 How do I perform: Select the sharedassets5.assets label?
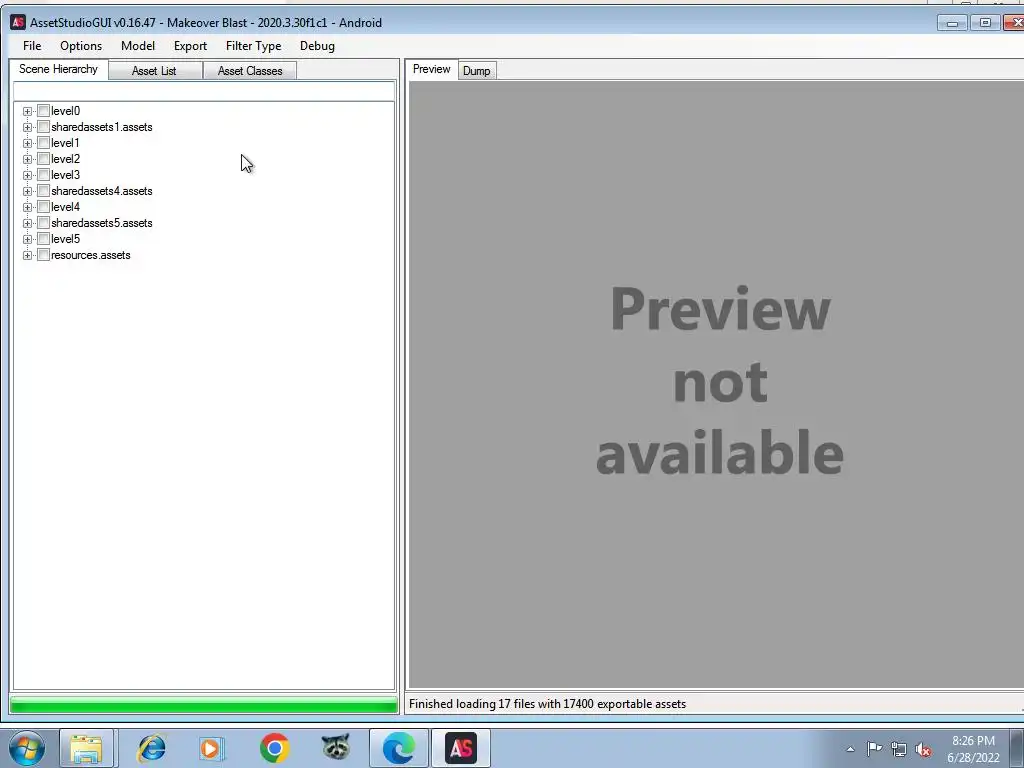click(x=102, y=223)
